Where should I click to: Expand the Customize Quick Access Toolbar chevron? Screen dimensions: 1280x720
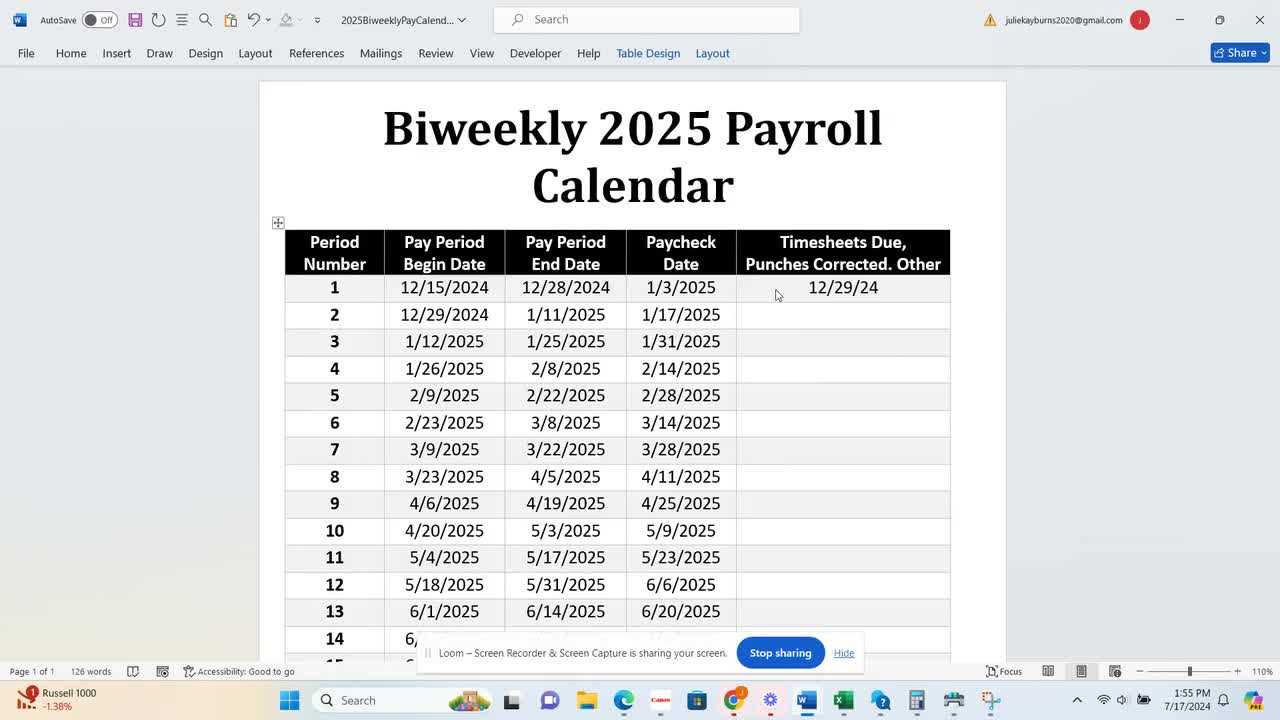pos(317,19)
